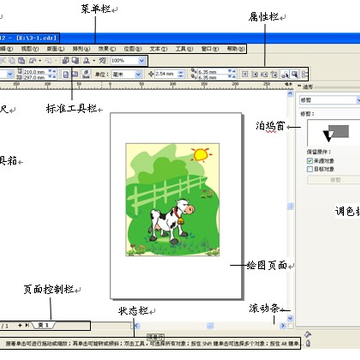The height and width of the screenshot is (360, 360).
Task: Click the nudge offset 2.54 mm field
Action: (x=167, y=74)
